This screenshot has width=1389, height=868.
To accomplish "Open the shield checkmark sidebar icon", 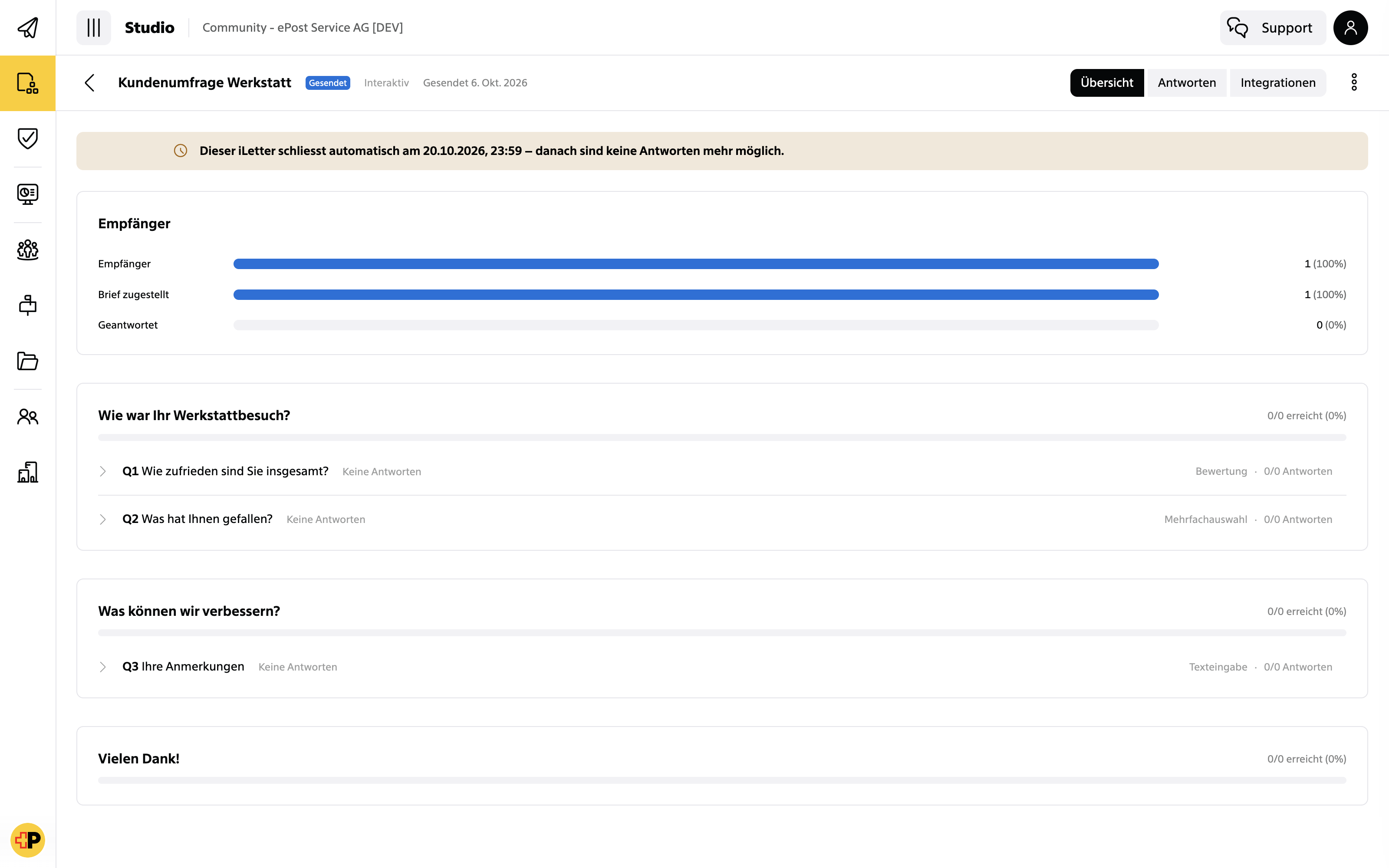I will coord(27,138).
